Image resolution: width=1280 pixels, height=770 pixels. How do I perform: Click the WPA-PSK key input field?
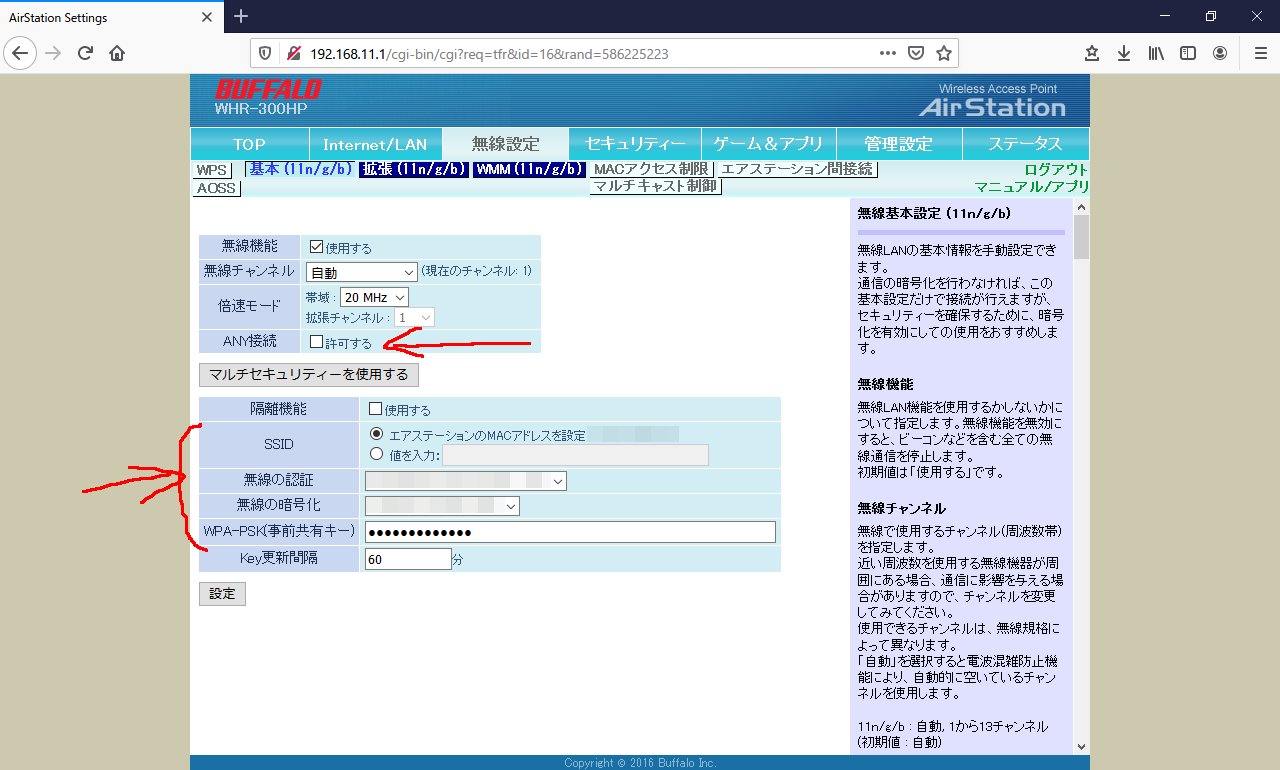(570, 532)
